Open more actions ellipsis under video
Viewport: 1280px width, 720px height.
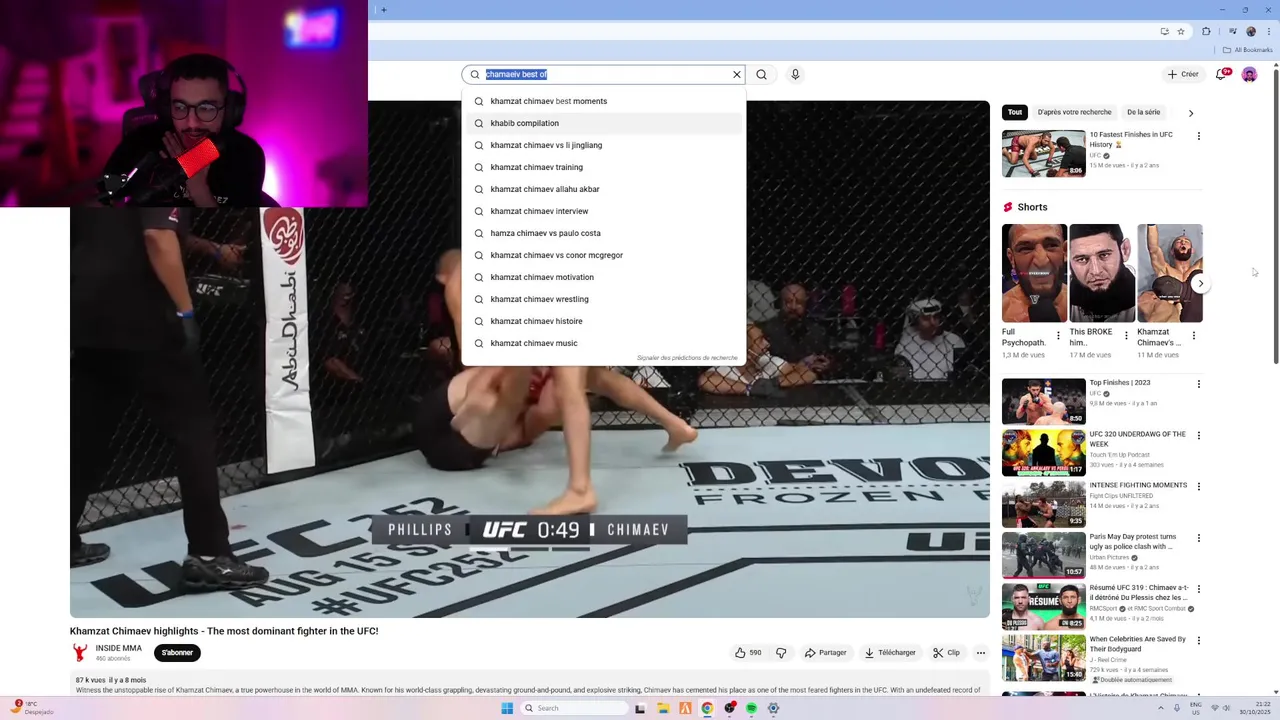coord(981,653)
